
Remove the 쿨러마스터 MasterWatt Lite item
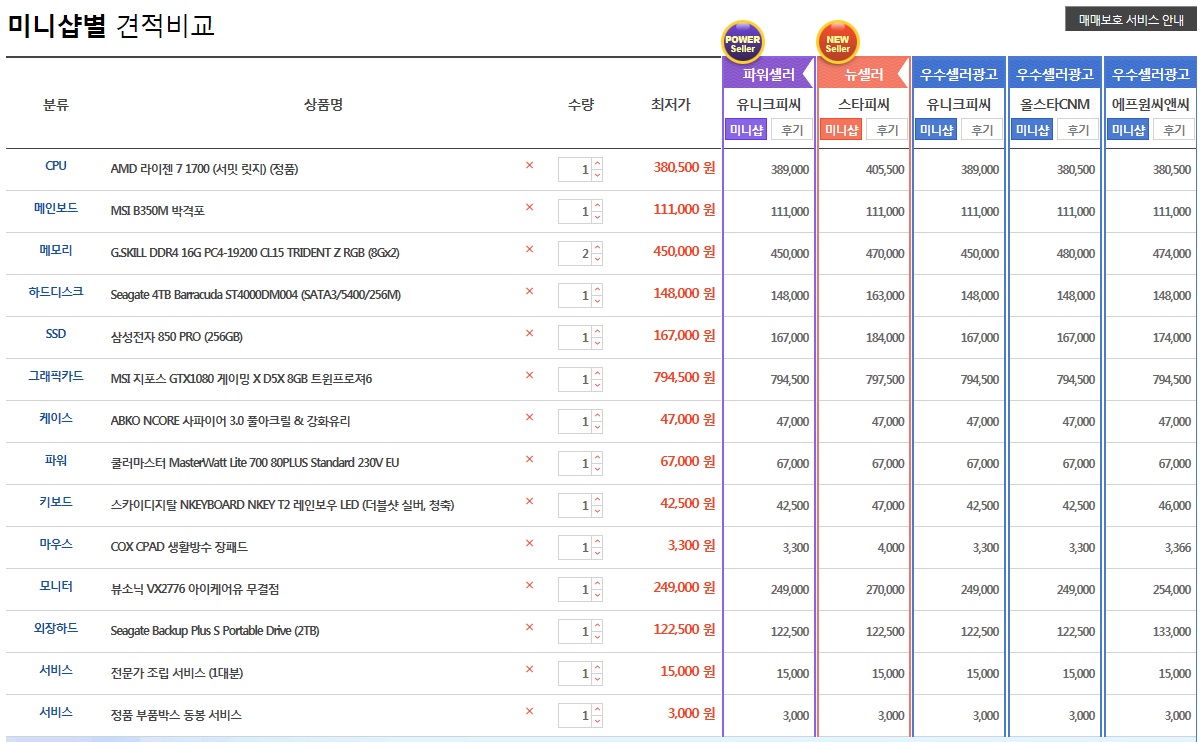529,460
